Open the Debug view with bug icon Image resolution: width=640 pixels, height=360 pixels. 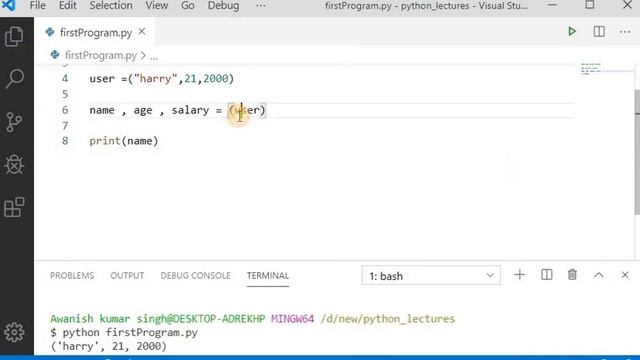[x=14, y=165]
